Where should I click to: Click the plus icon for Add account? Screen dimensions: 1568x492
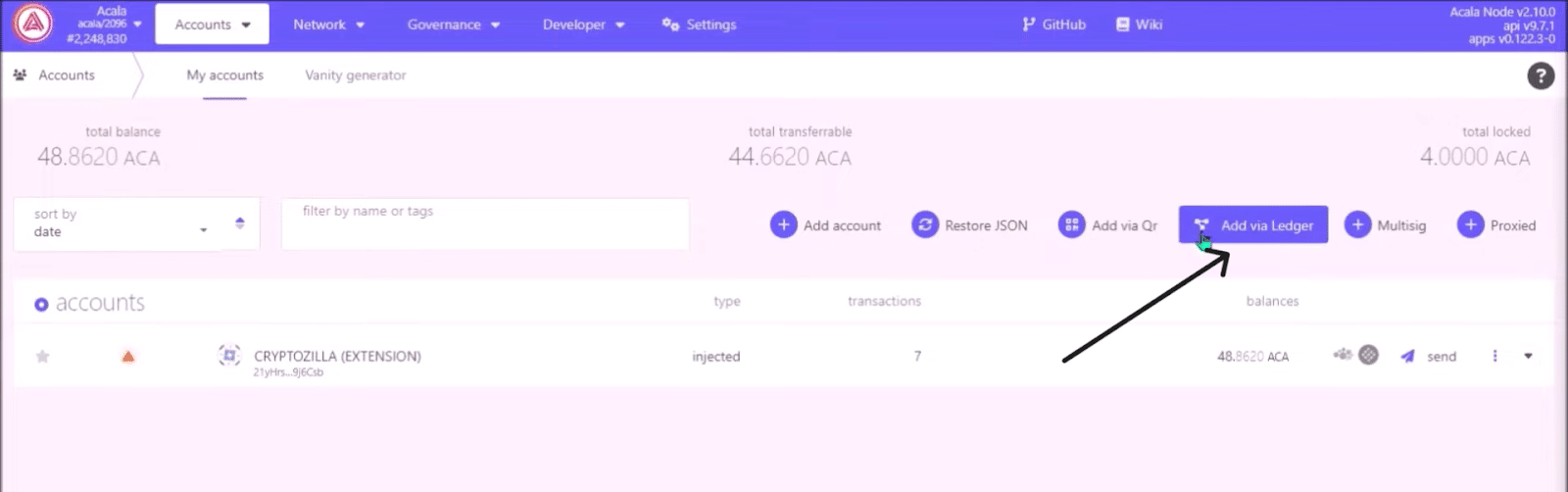[784, 225]
